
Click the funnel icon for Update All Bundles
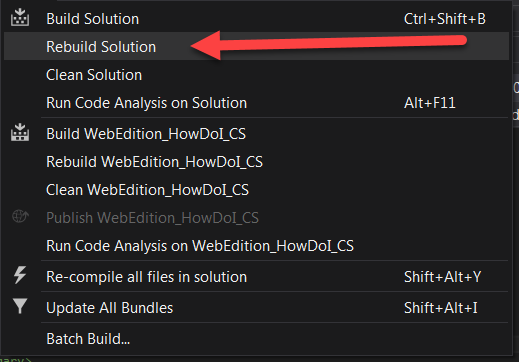click(x=20, y=306)
